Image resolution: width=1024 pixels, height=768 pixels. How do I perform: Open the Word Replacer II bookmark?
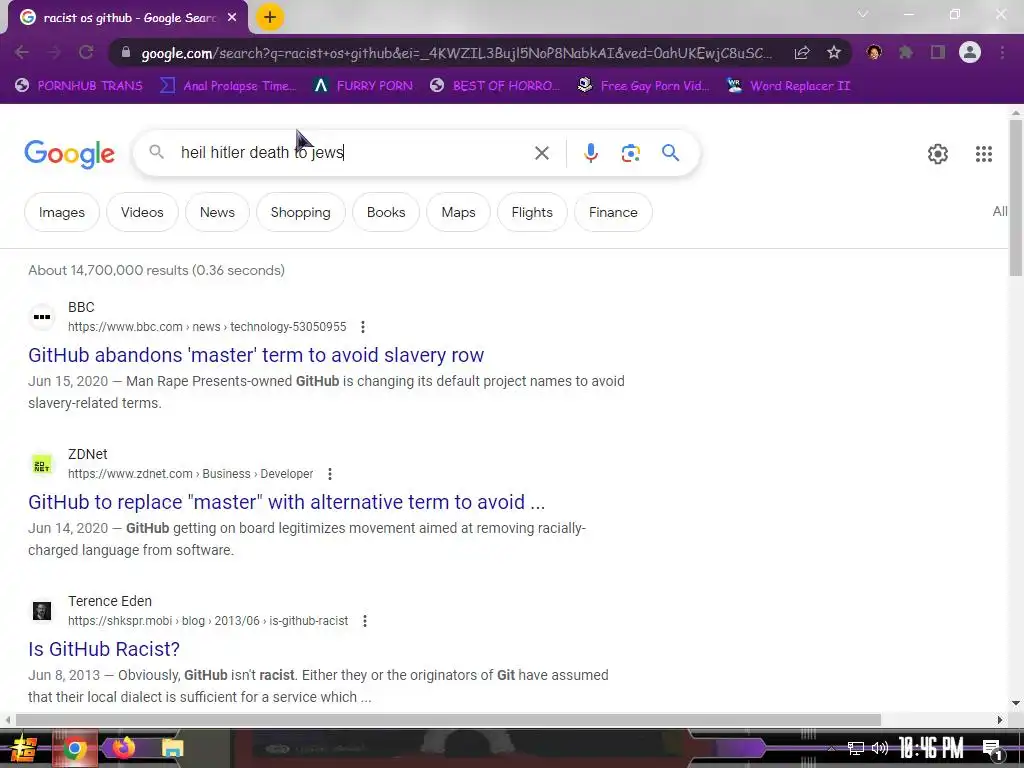pos(788,86)
